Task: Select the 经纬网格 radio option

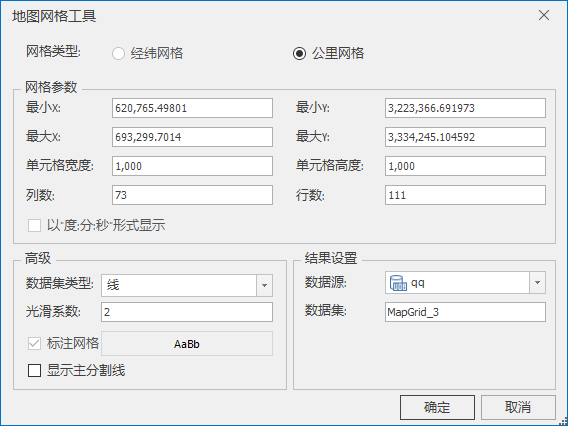Action: point(118,54)
